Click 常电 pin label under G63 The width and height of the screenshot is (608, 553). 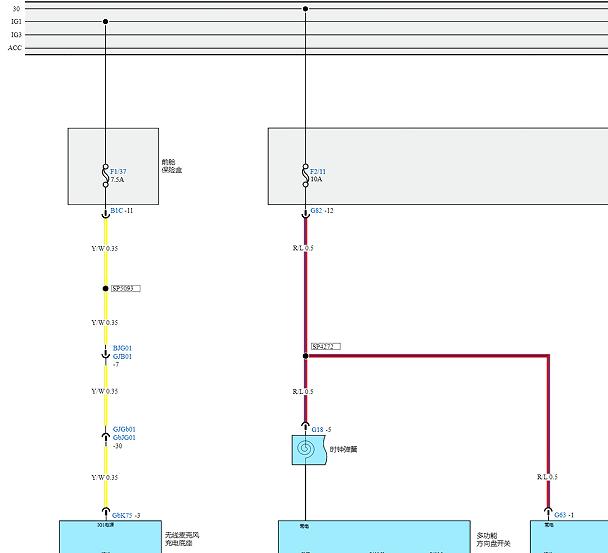549,525
